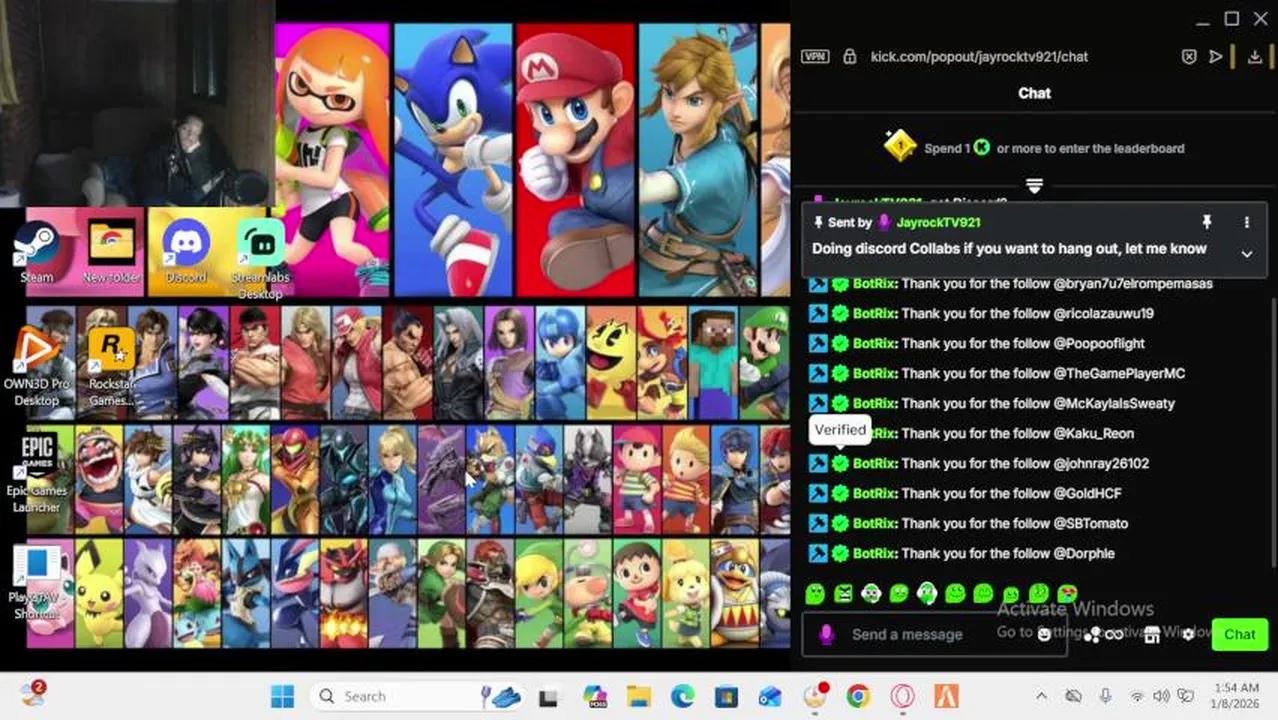
Task: Click @bryan7u7elrompemasas follow message
Action: pos(1010,283)
